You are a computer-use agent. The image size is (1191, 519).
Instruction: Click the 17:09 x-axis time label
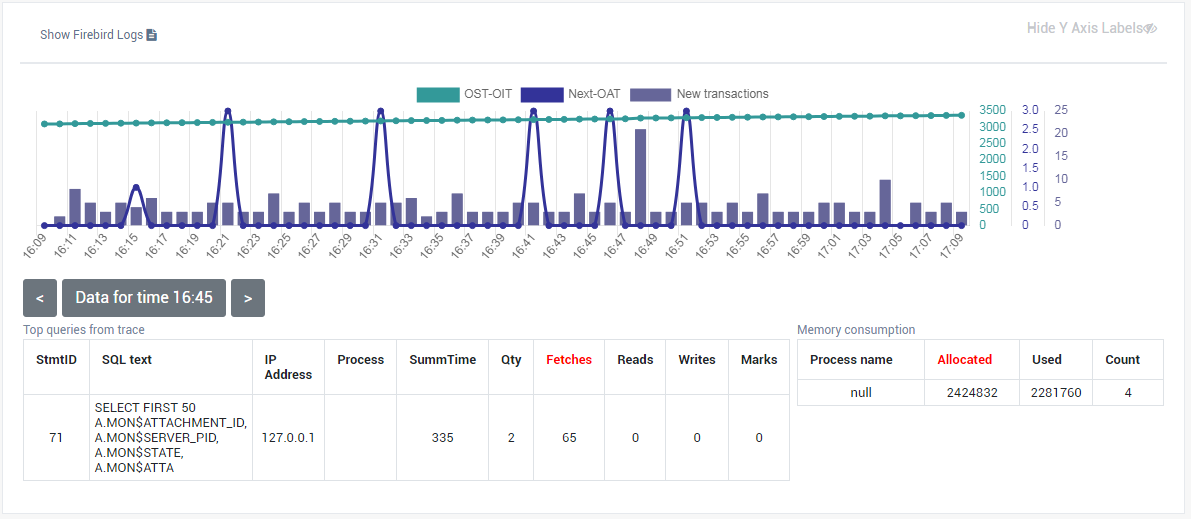point(952,247)
